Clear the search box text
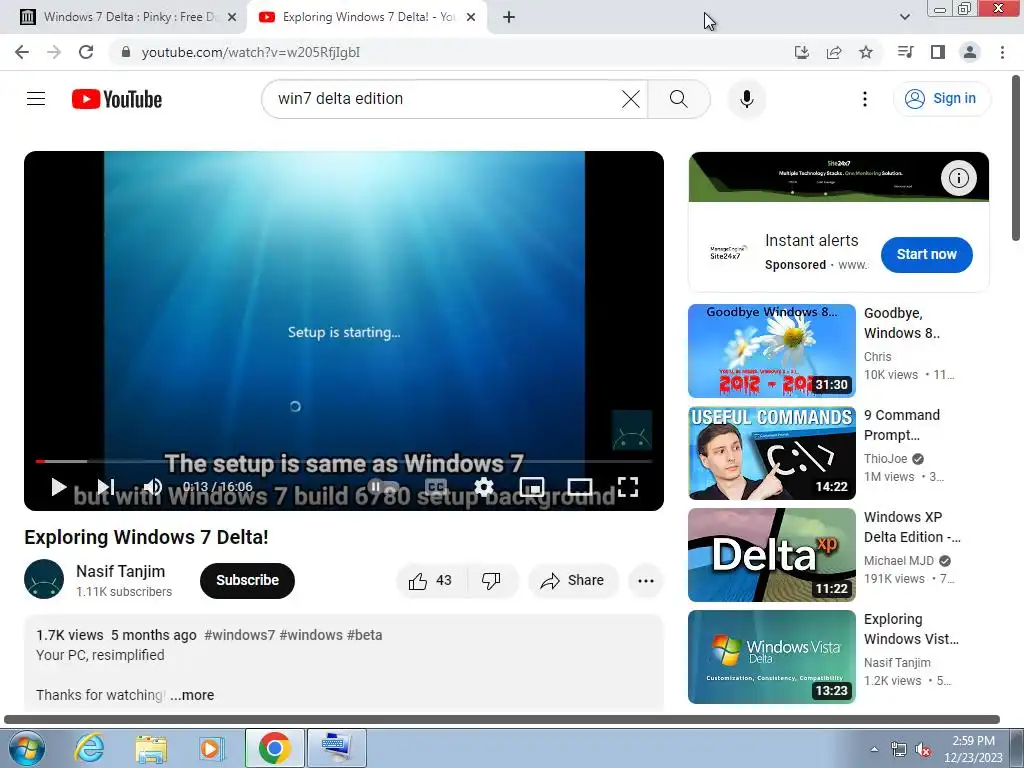 point(631,99)
